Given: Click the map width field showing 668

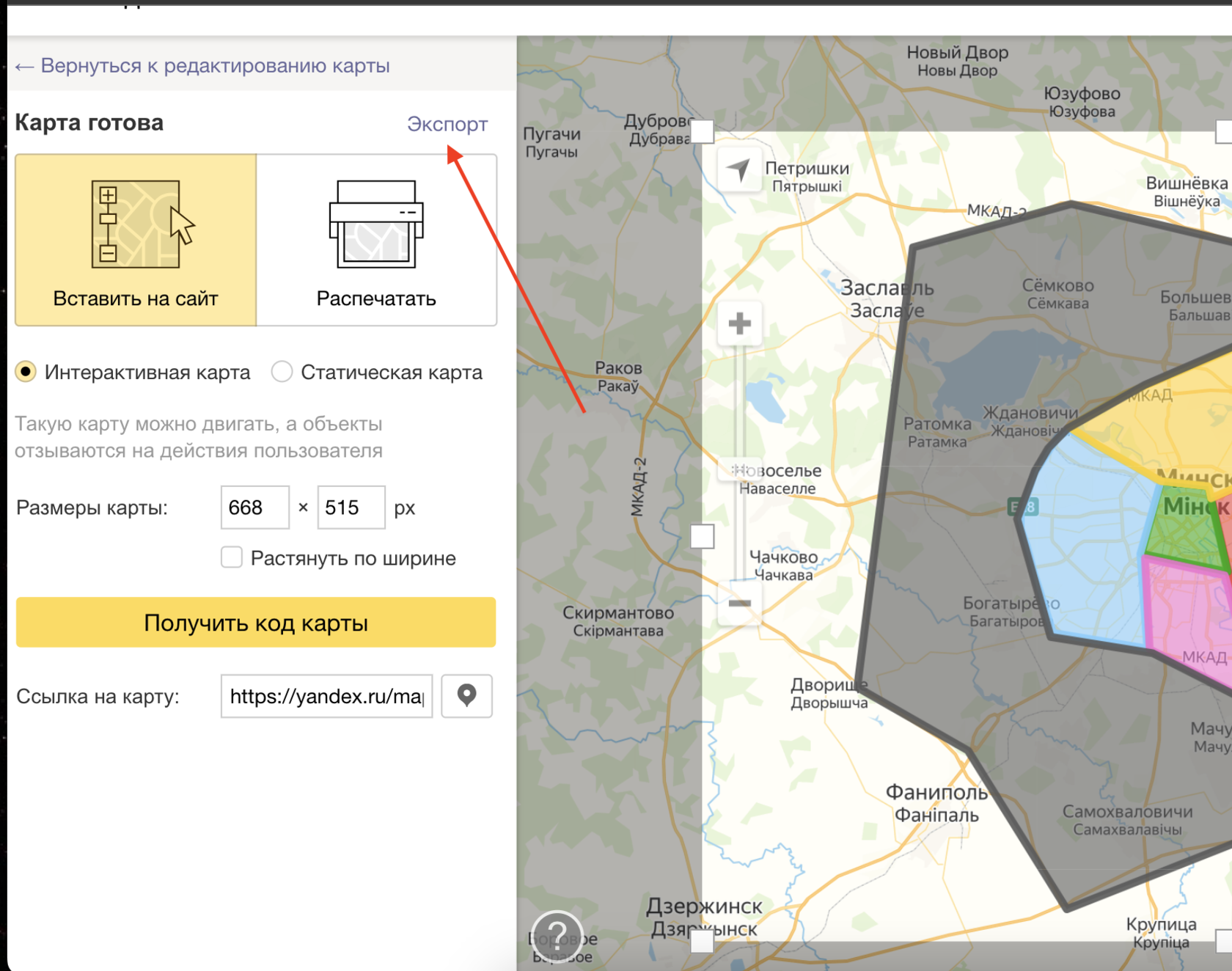Looking at the screenshot, I should tap(254, 508).
